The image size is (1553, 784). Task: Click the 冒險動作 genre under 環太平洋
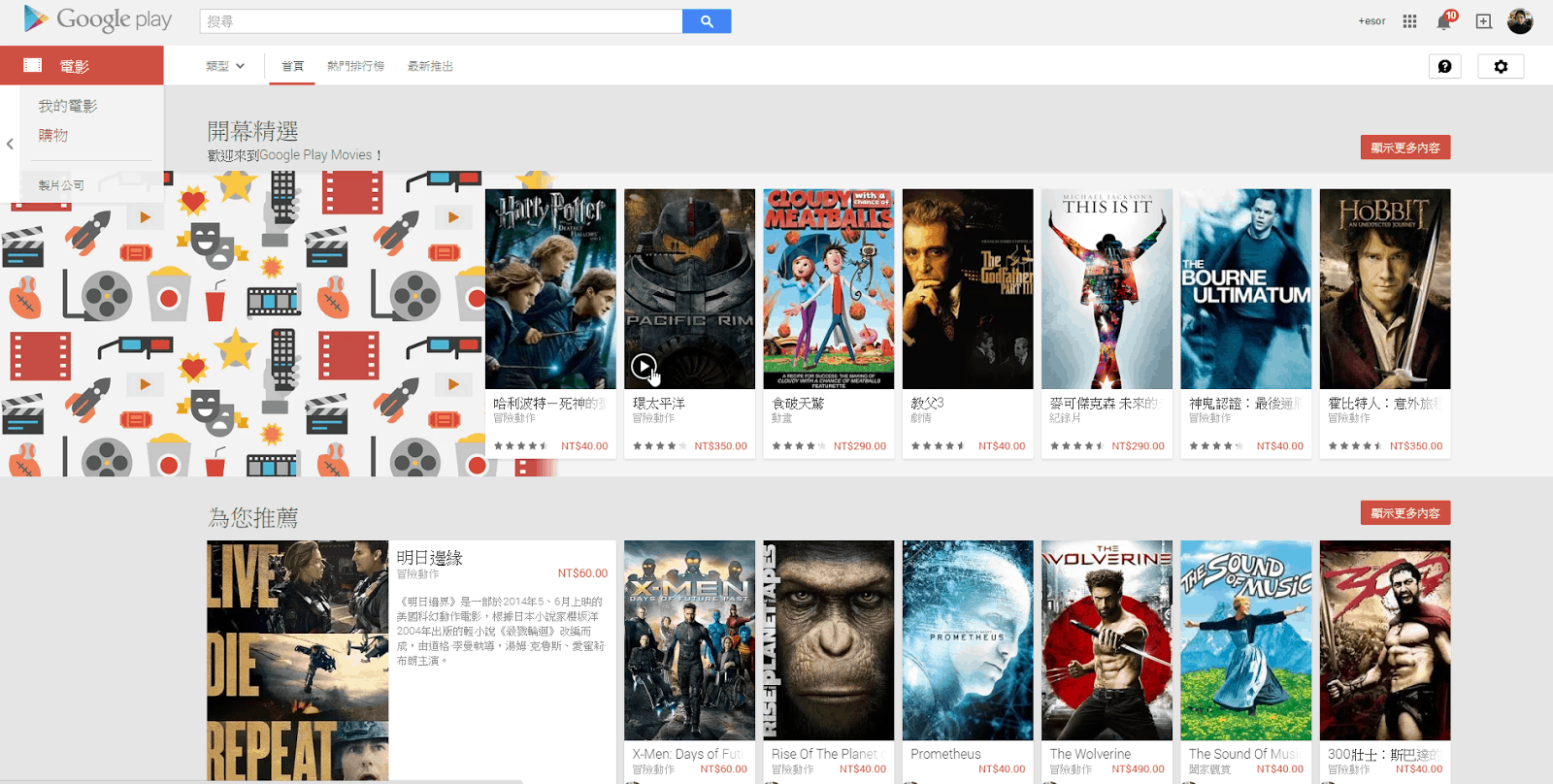click(x=653, y=418)
